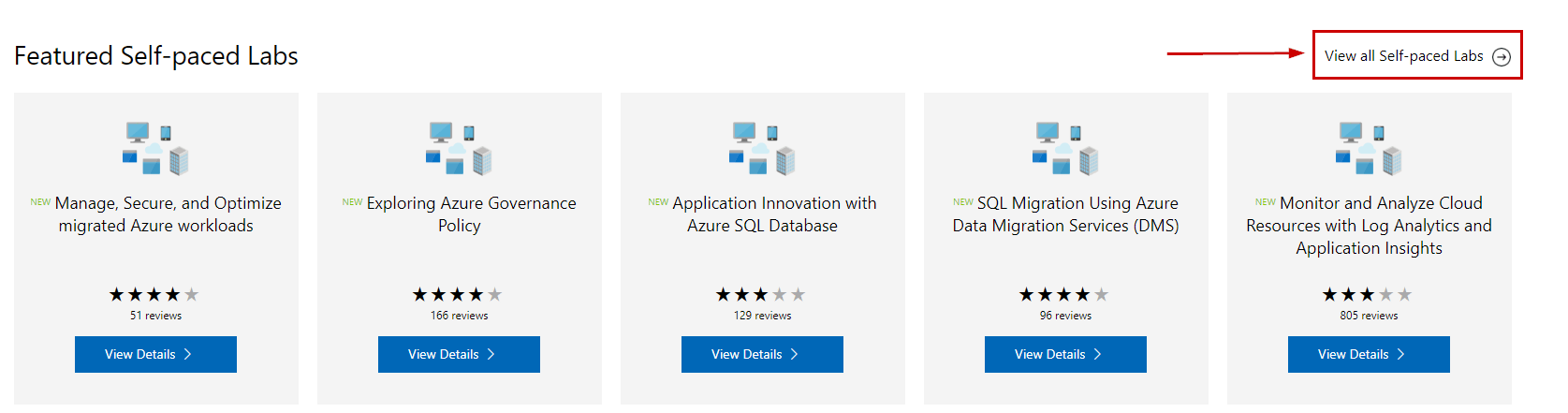Select the 166 reviews text
The image size is (1568, 413).
click(459, 316)
